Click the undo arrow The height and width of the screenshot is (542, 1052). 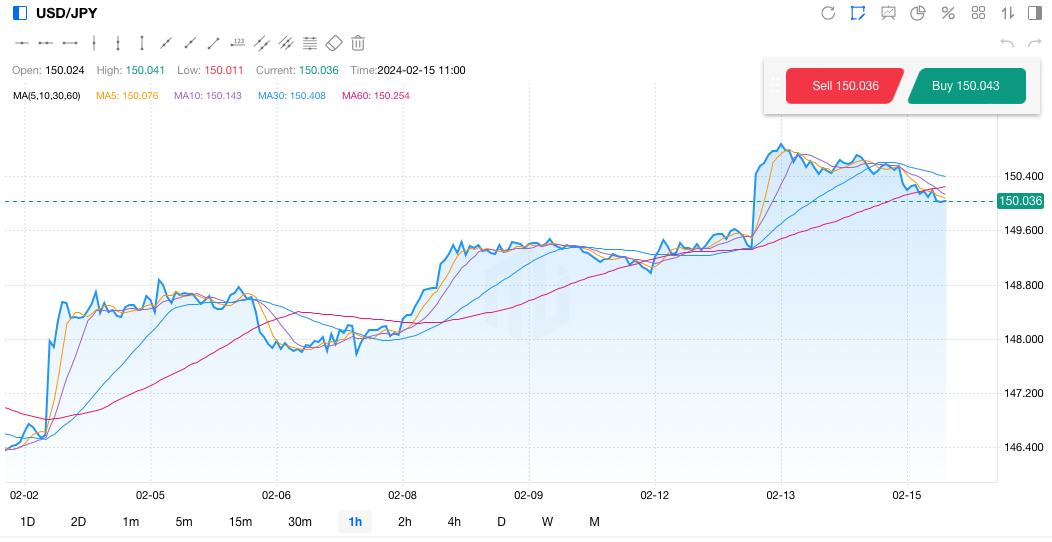(x=1007, y=43)
